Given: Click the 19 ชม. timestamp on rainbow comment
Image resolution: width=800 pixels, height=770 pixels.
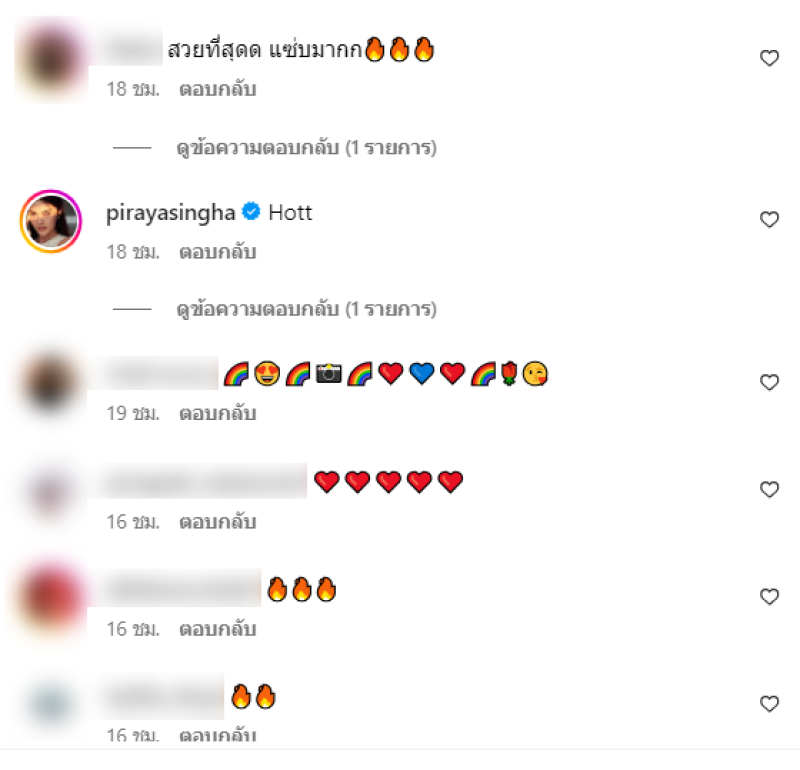Looking at the screenshot, I should tap(133, 413).
